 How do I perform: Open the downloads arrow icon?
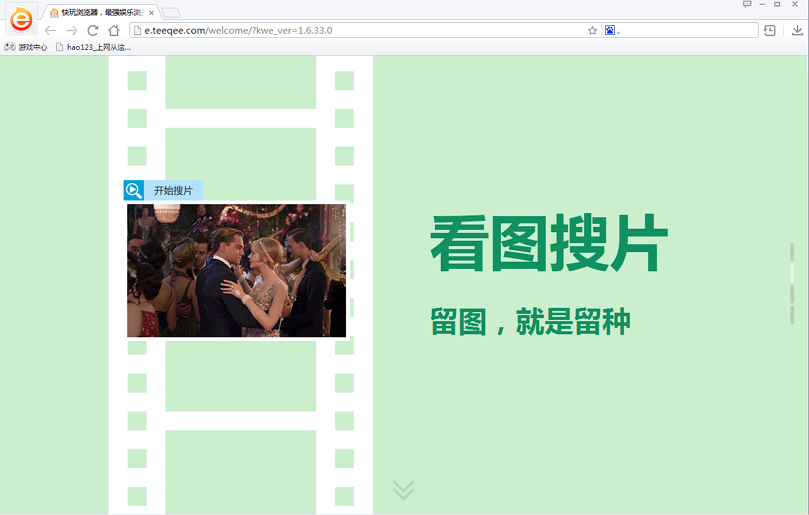click(x=797, y=30)
